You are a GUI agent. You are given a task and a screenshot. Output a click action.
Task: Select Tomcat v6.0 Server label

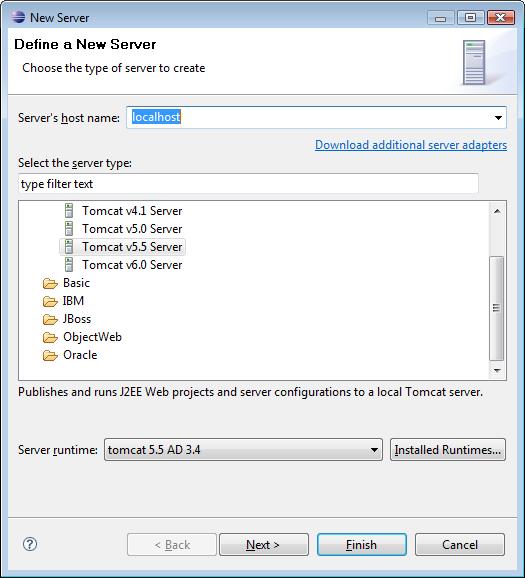(132, 265)
